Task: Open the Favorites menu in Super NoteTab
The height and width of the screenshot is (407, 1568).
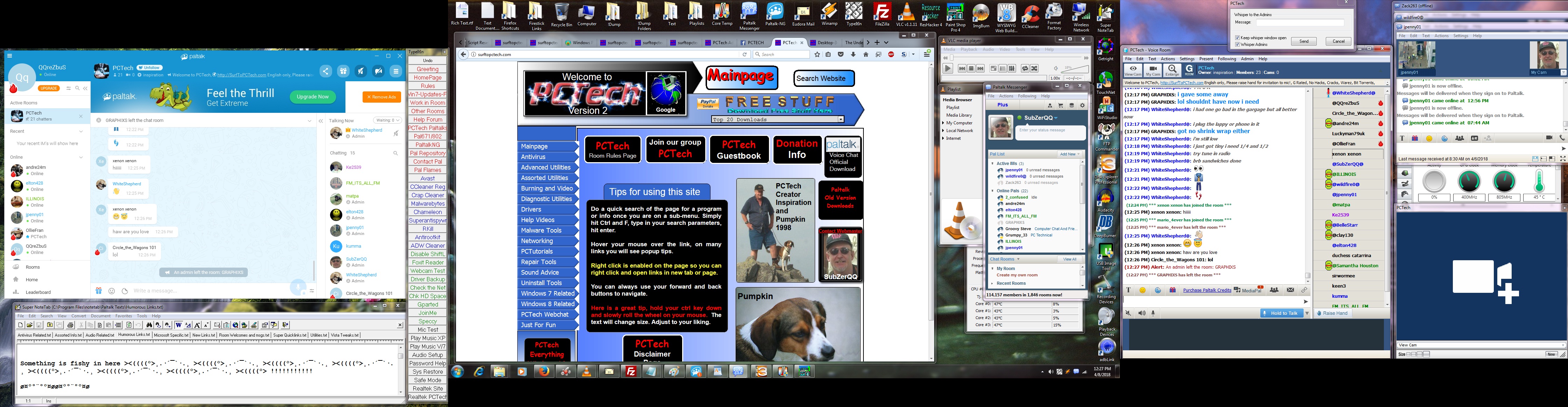Action: click(x=124, y=316)
